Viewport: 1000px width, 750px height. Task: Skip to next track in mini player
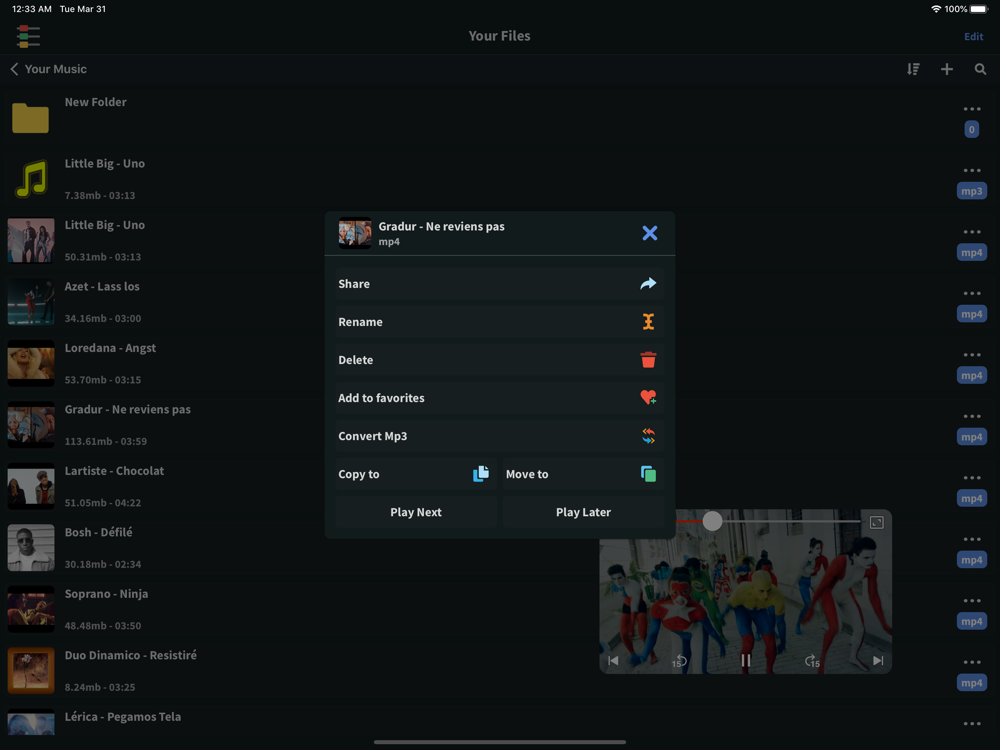coord(878,660)
